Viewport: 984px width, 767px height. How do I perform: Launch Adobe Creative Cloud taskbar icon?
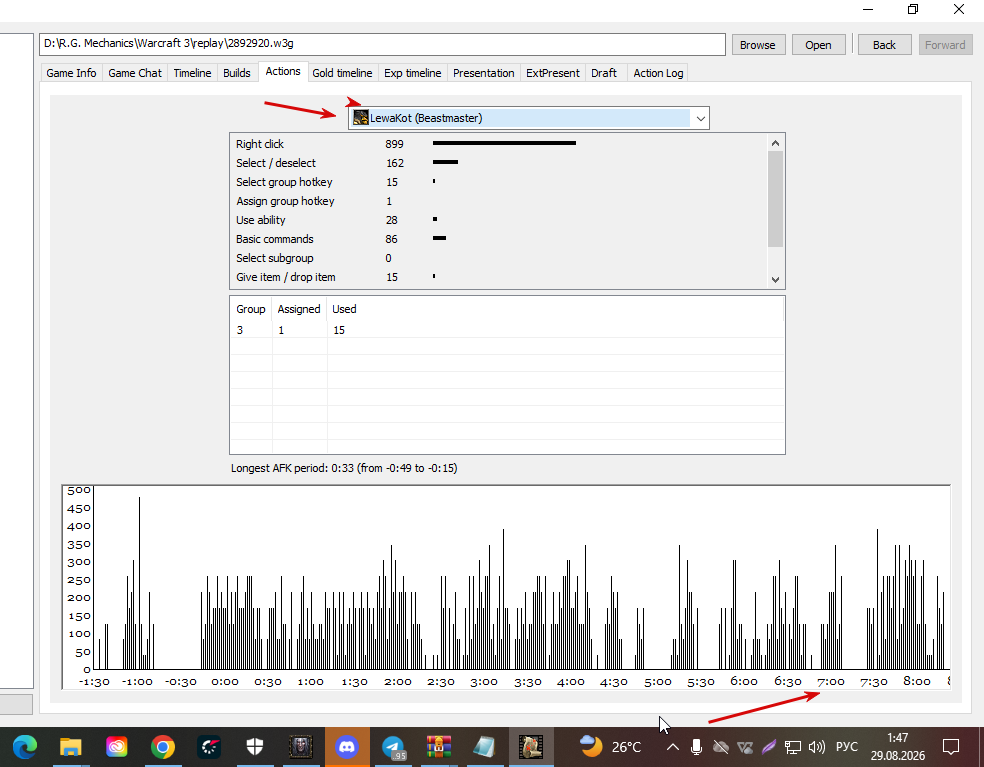pos(117,747)
